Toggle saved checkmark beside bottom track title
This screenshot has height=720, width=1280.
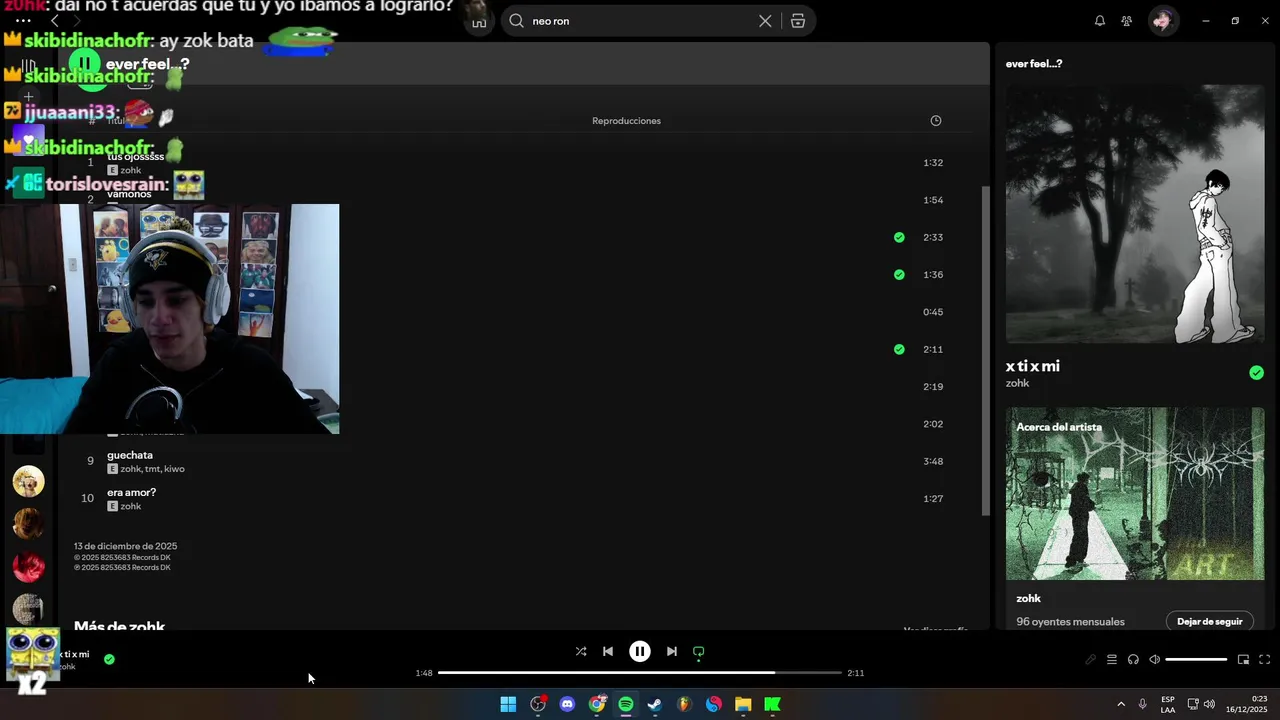click(x=109, y=659)
